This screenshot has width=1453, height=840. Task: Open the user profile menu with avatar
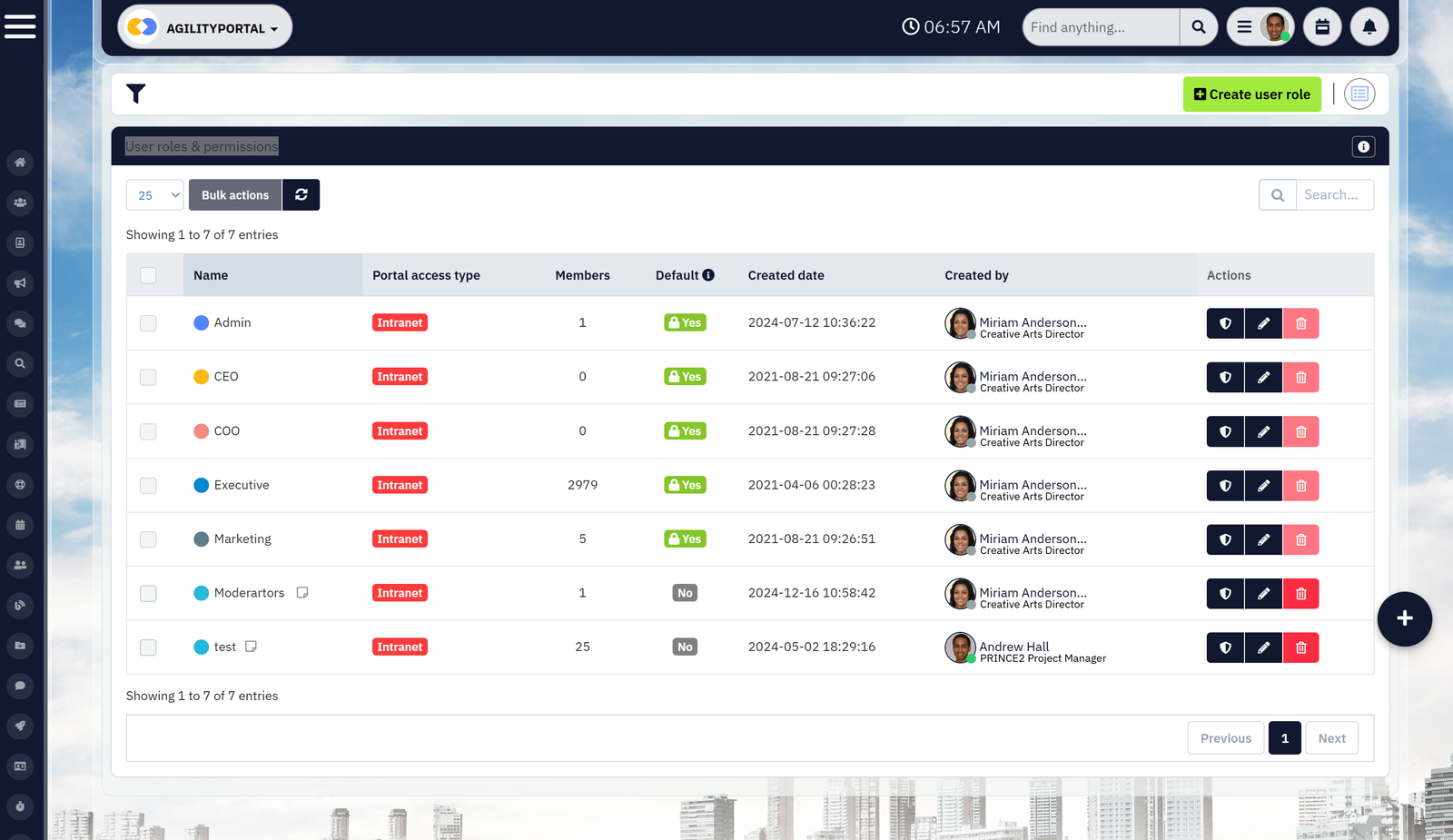(1260, 27)
